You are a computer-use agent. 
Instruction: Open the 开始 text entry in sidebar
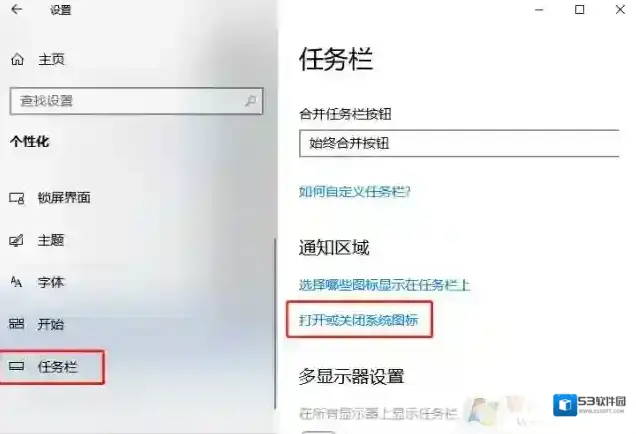coord(51,324)
